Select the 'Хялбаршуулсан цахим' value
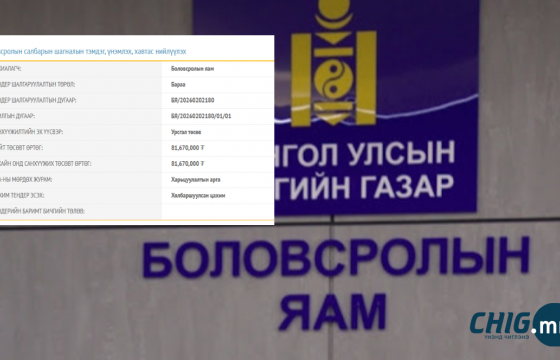 coord(198,195)
